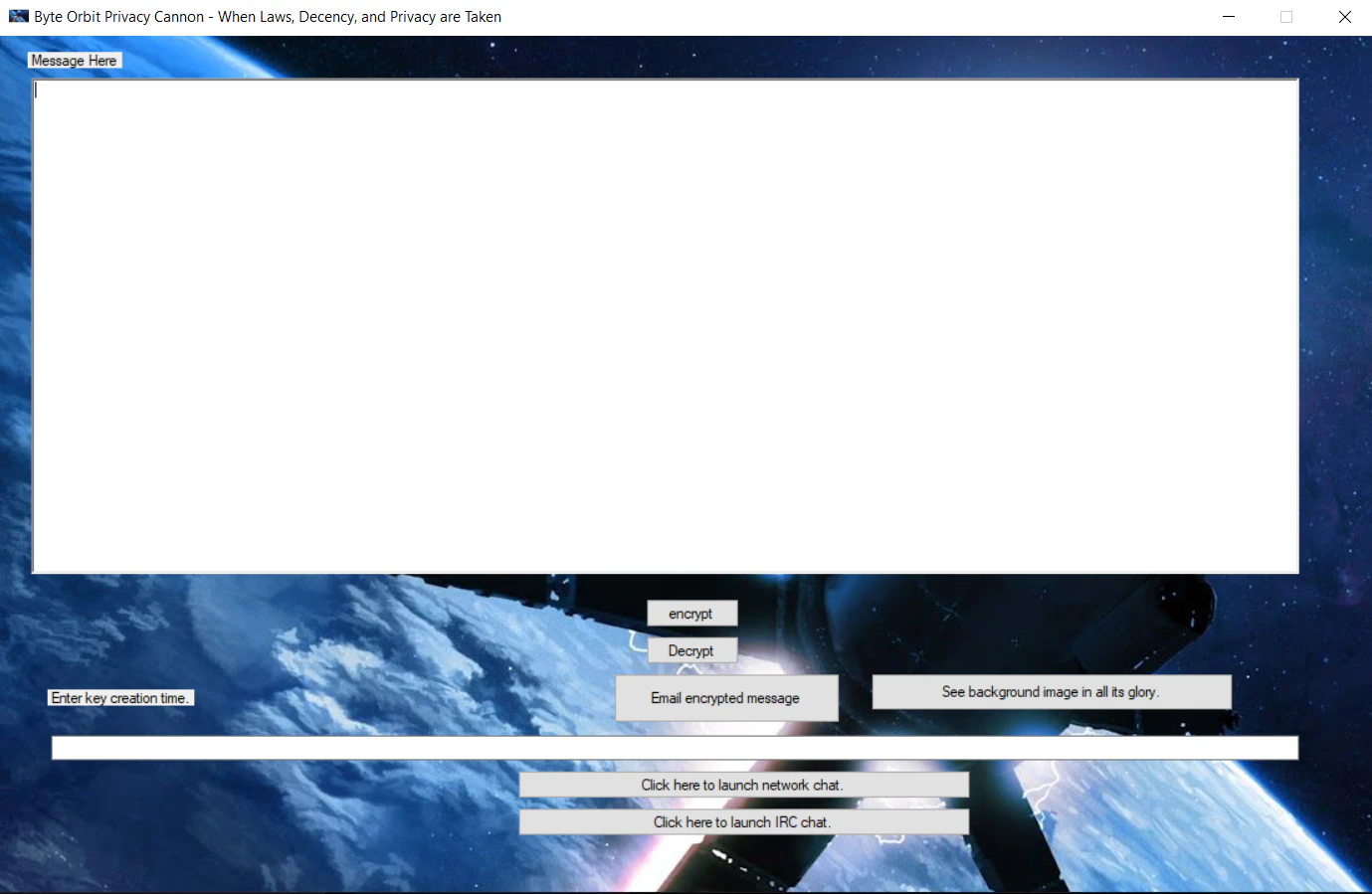The width and height of the screenshot is (1372, 894).
Task: Launch network chat button
Action: pos(743,785)
